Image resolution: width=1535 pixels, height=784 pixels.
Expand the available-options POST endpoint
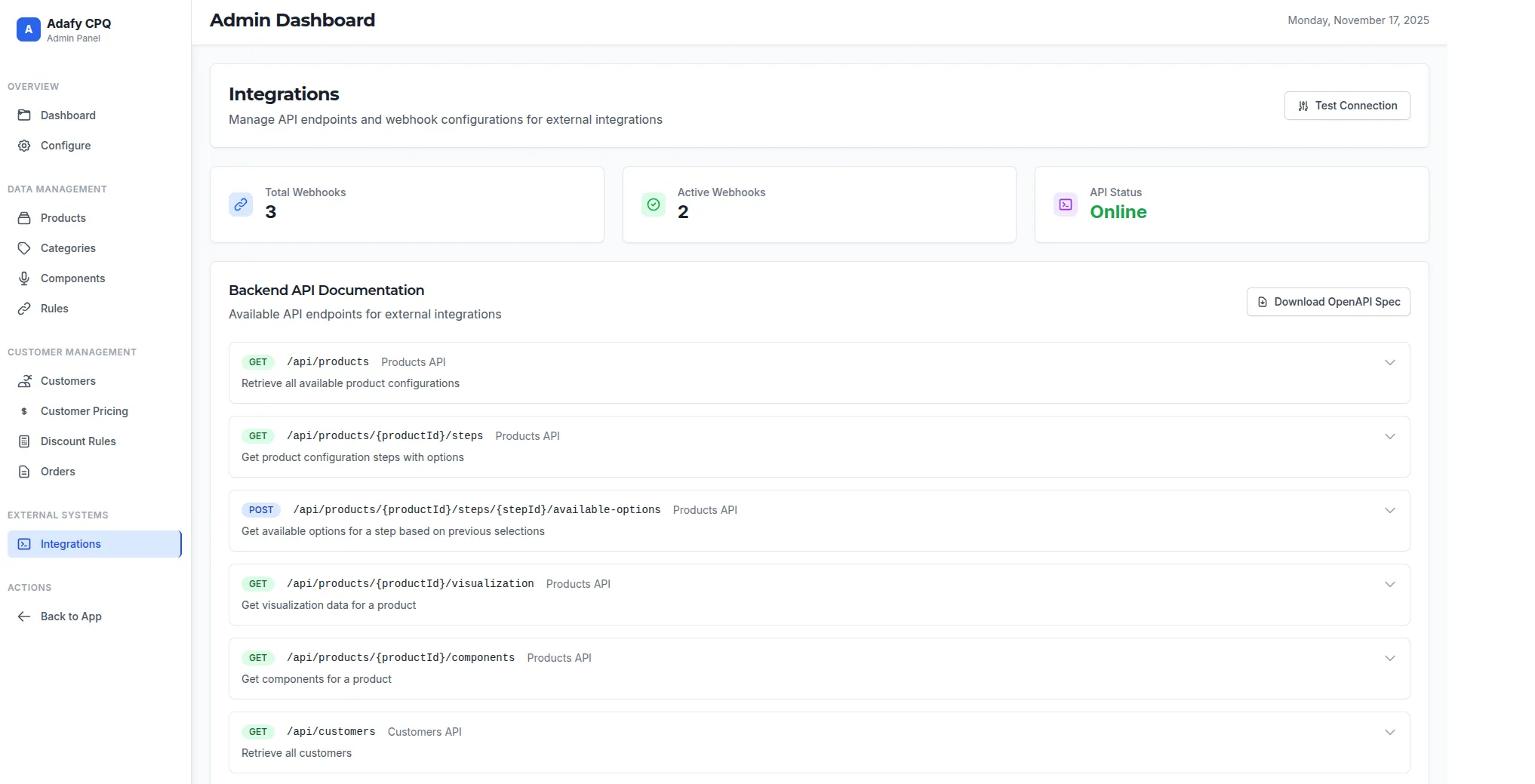click(1389, 510)
